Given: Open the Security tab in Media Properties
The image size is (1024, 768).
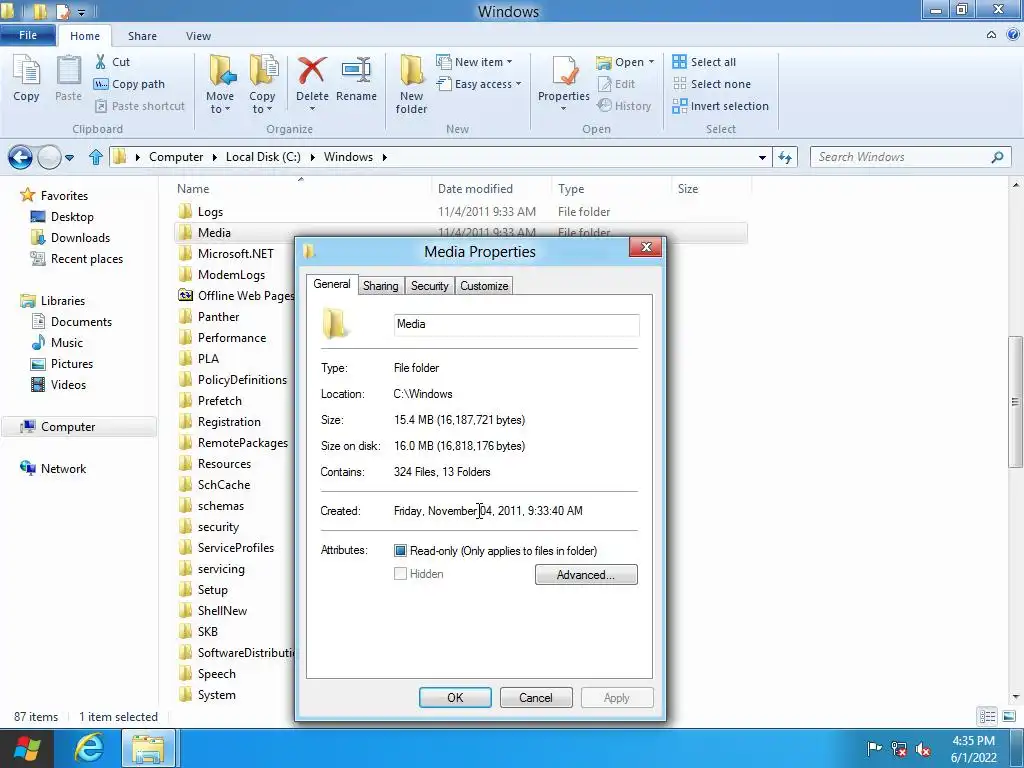Looking at the screenshot, I should click(x=429, y=285).
